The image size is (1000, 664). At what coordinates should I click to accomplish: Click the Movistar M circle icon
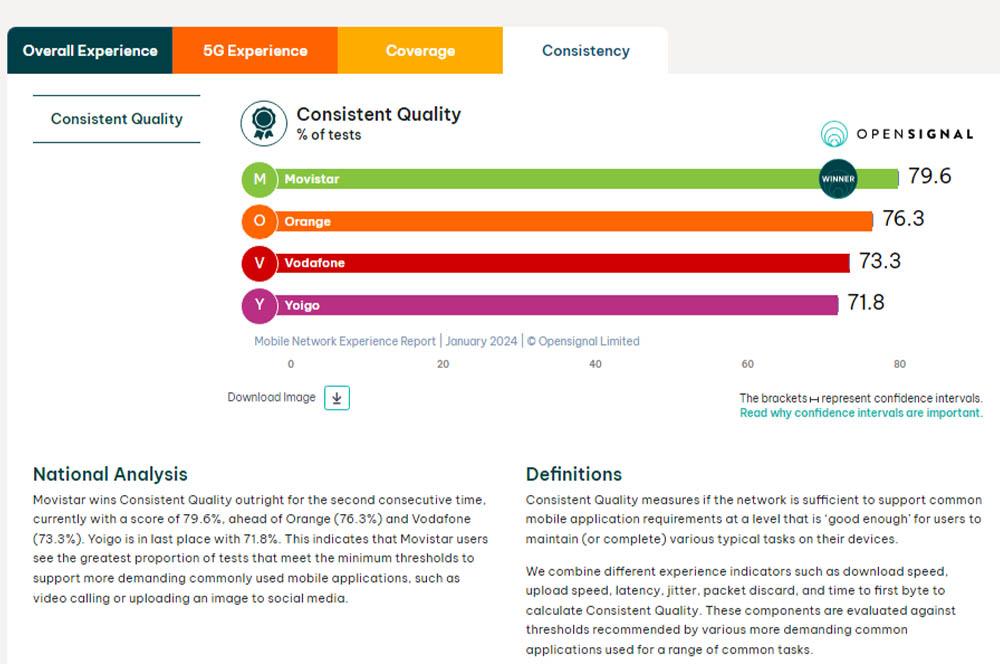259,179
